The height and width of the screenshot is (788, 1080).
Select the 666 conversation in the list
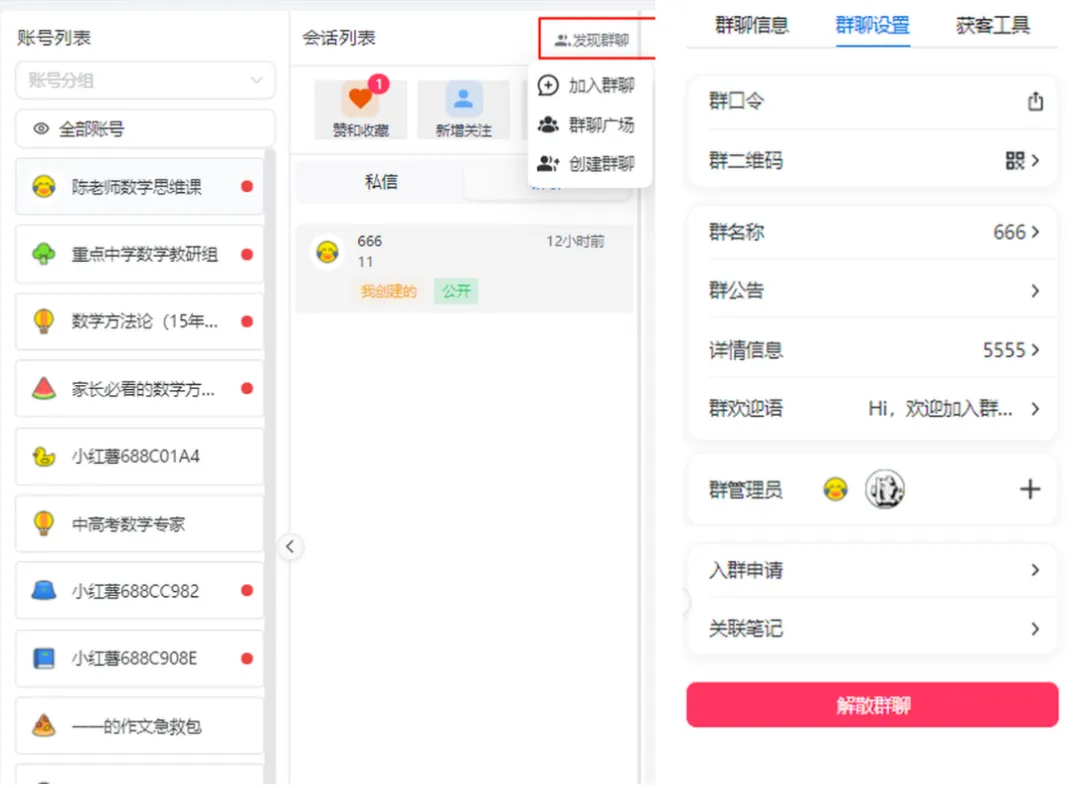463,262
